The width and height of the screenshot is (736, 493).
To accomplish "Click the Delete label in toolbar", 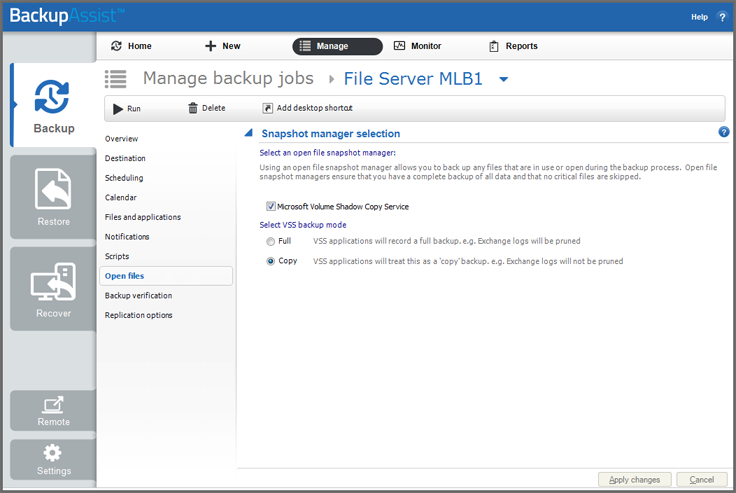I will (214, 108).
